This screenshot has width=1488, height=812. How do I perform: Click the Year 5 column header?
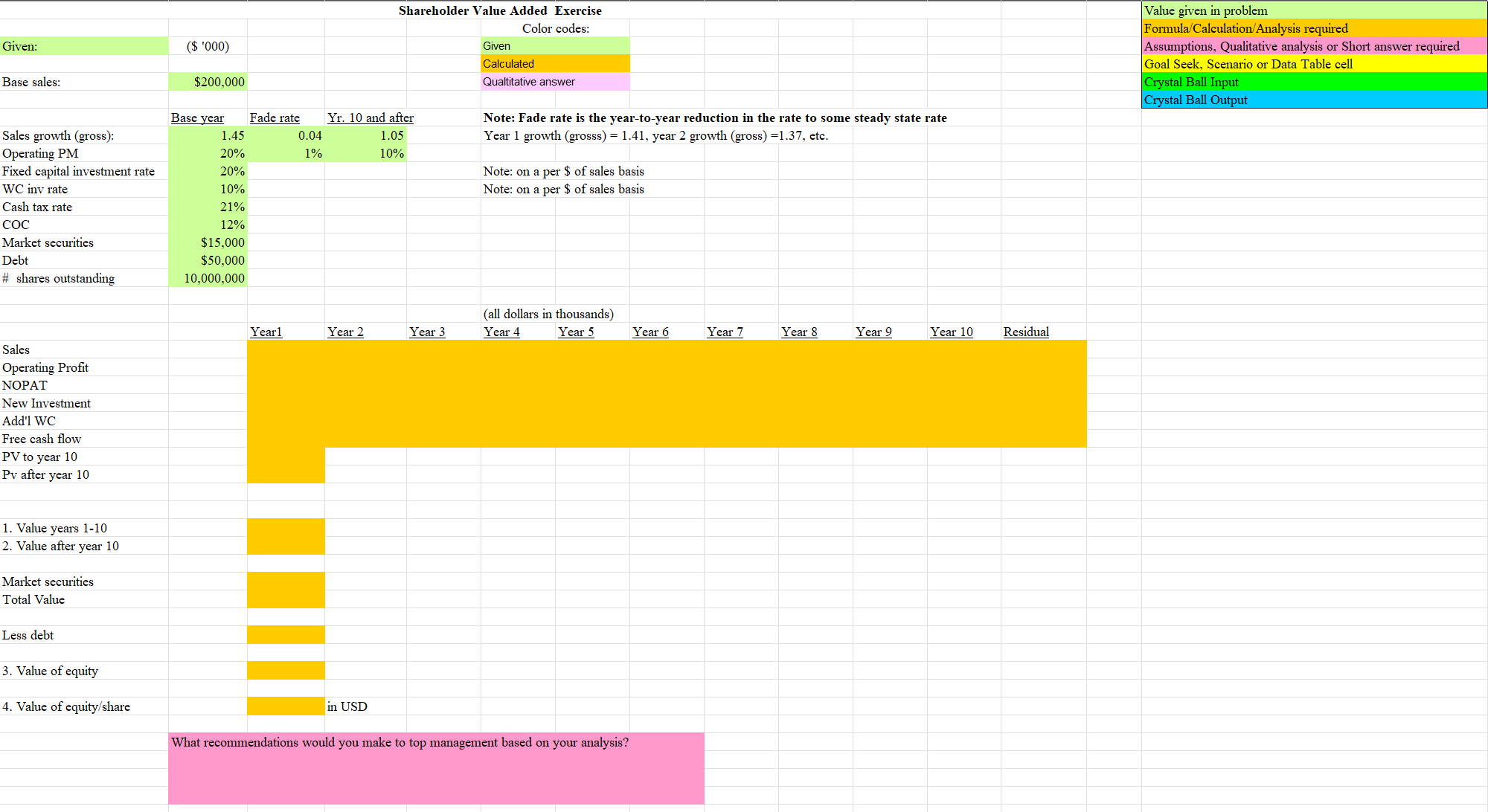[x=577, y=332]
